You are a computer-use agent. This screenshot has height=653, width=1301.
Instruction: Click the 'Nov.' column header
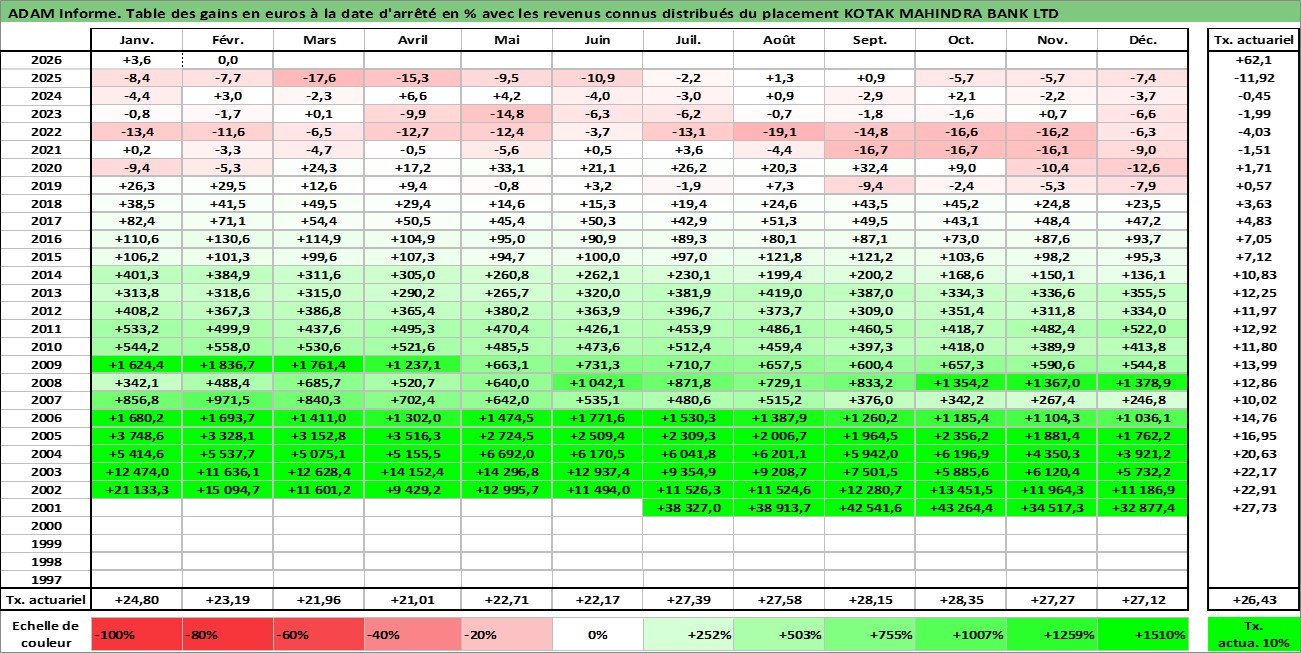[x=1052, y=40]
